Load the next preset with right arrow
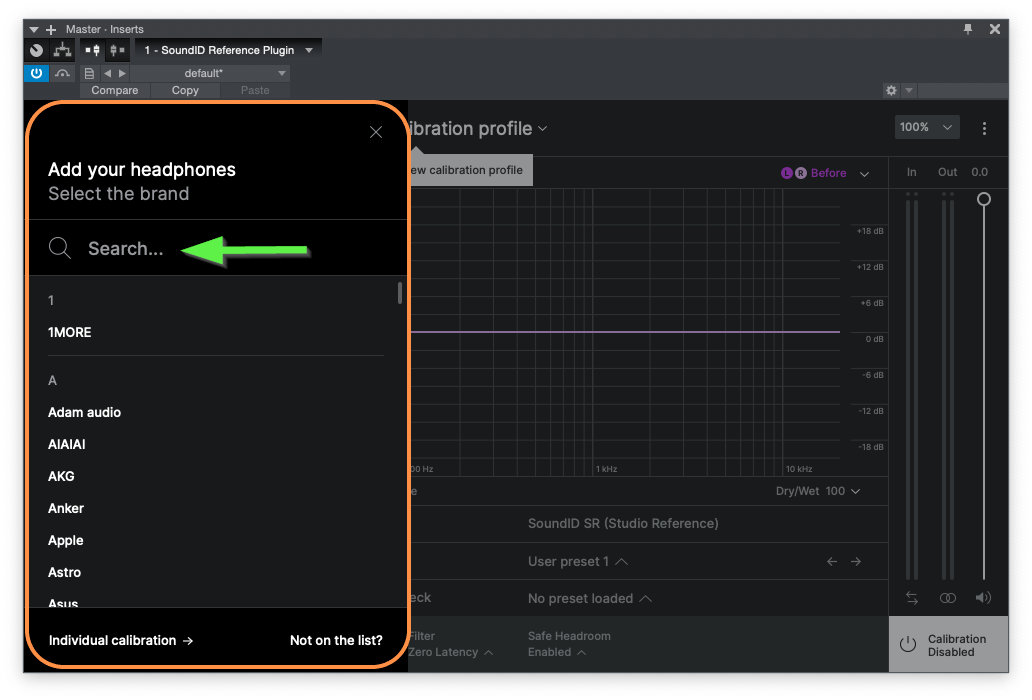This screenshot has height=700, width=1032. [x=122, y=73]
